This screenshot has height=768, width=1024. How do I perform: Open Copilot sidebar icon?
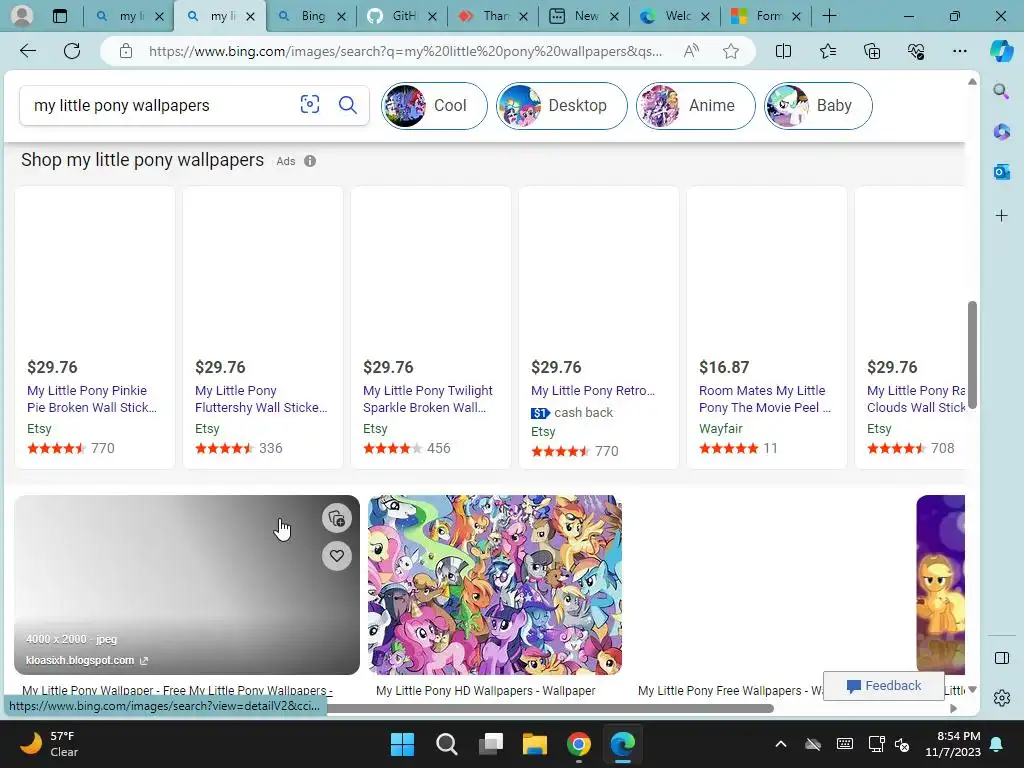[1001, 51]
